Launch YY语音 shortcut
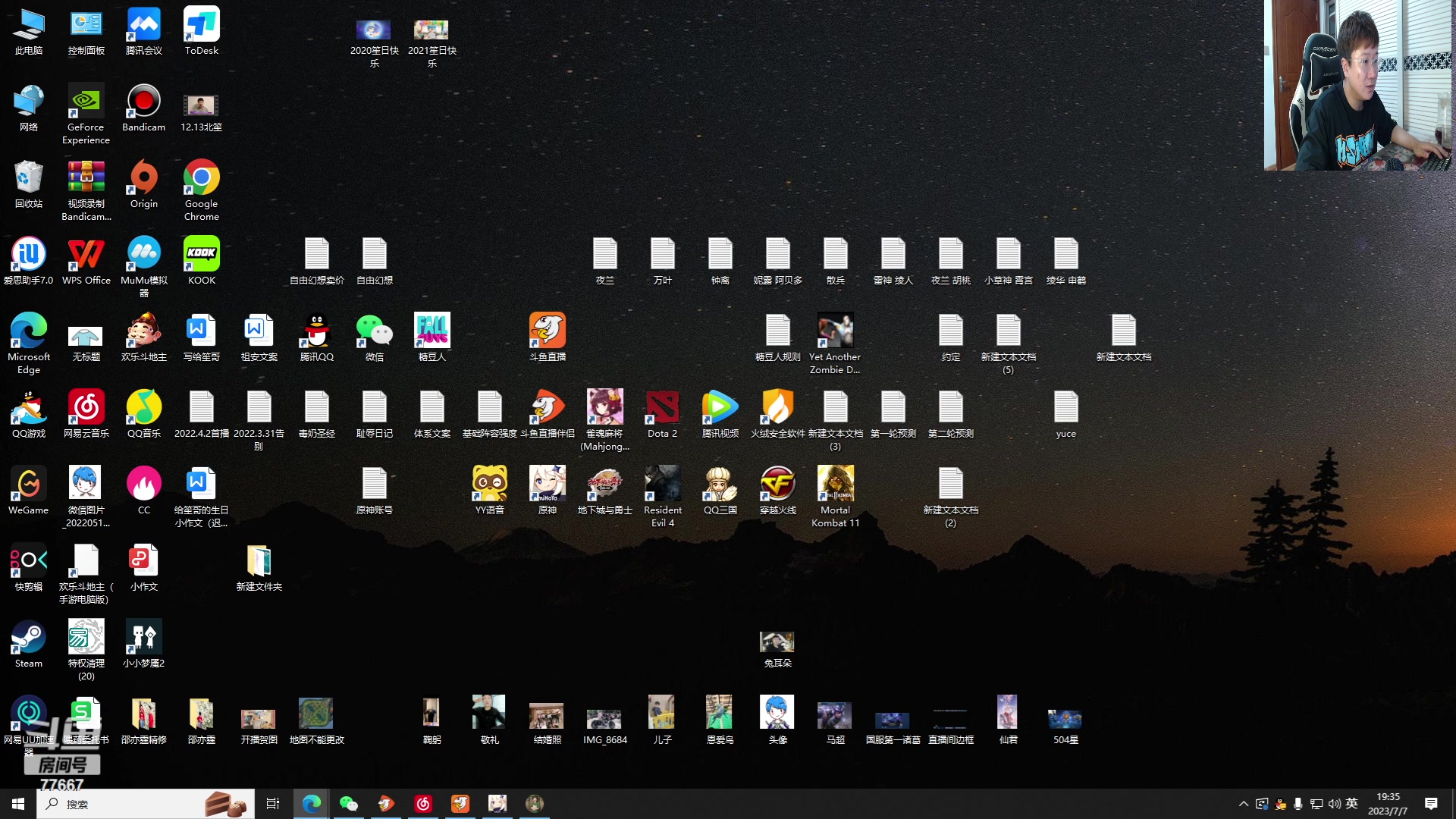Screen dimensions: 1456x819 pyautogui.click(x=490, y=491)
